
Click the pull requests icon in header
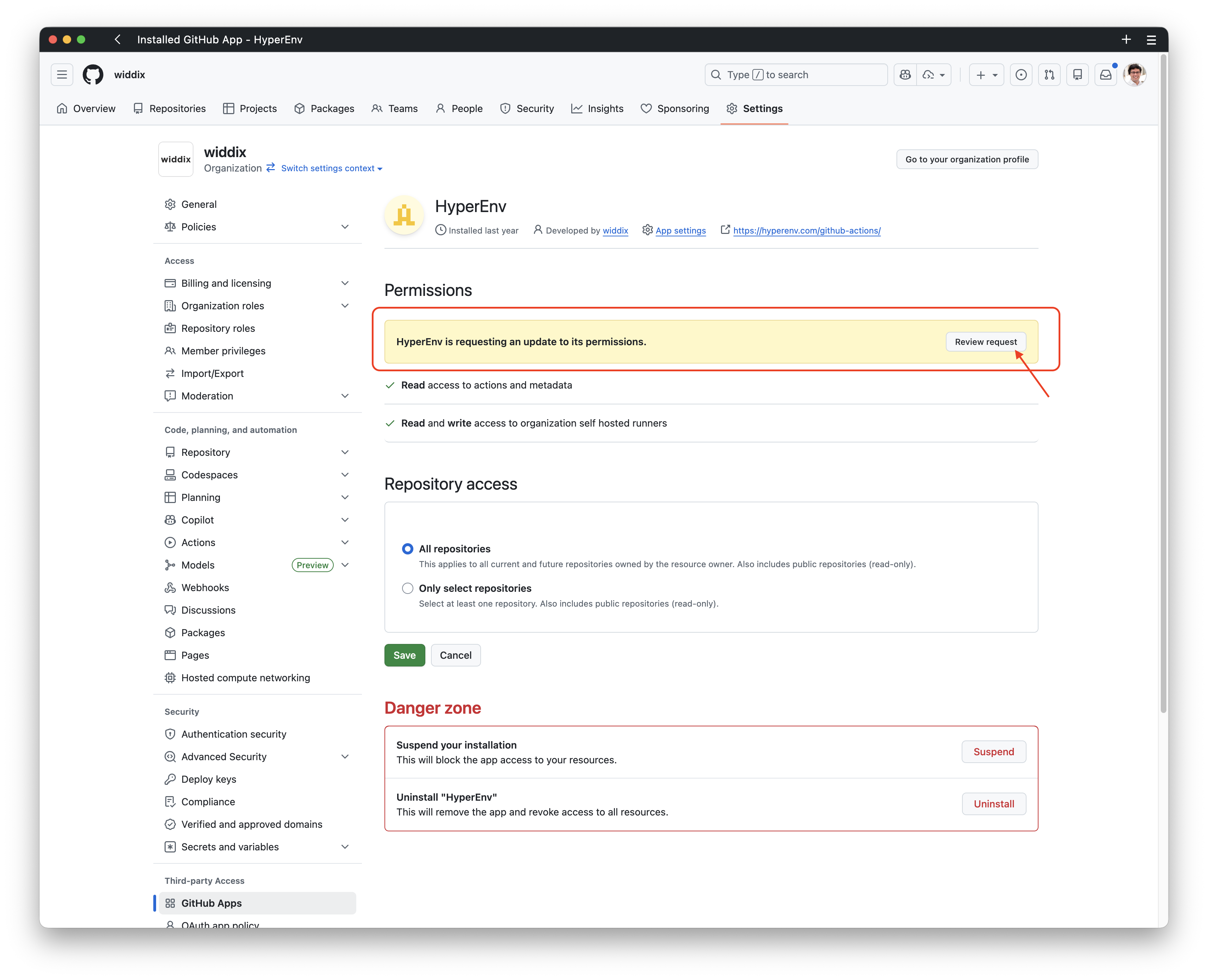pyautogui.click(x=1049, y=75)
